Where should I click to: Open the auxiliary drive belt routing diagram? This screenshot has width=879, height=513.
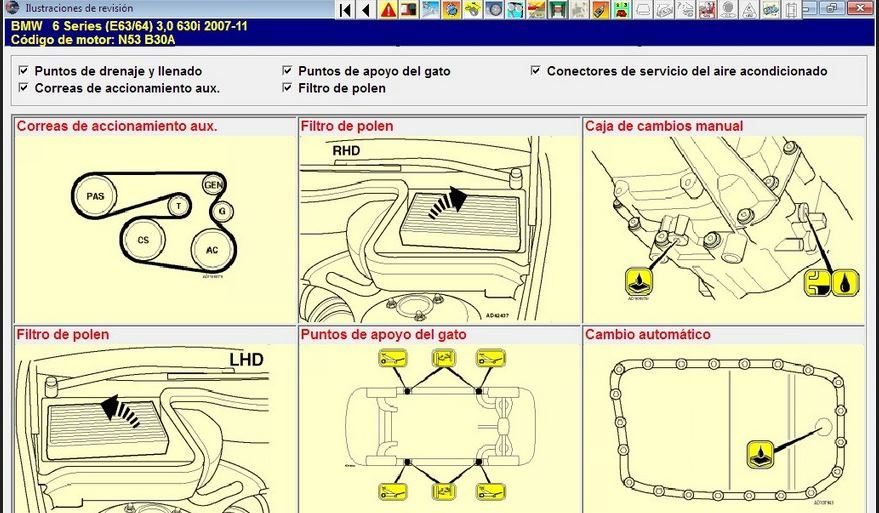pos(154,228)
